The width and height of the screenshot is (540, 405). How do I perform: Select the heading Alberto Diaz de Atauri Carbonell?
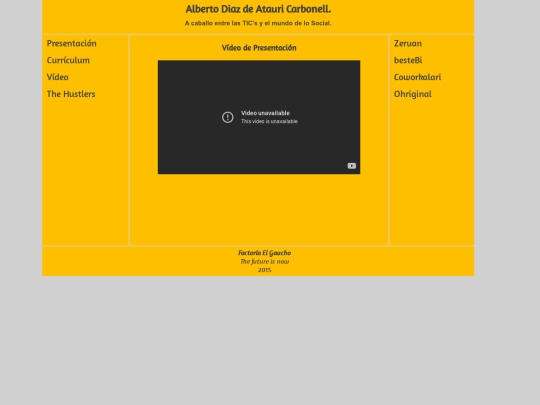point(258,9)
